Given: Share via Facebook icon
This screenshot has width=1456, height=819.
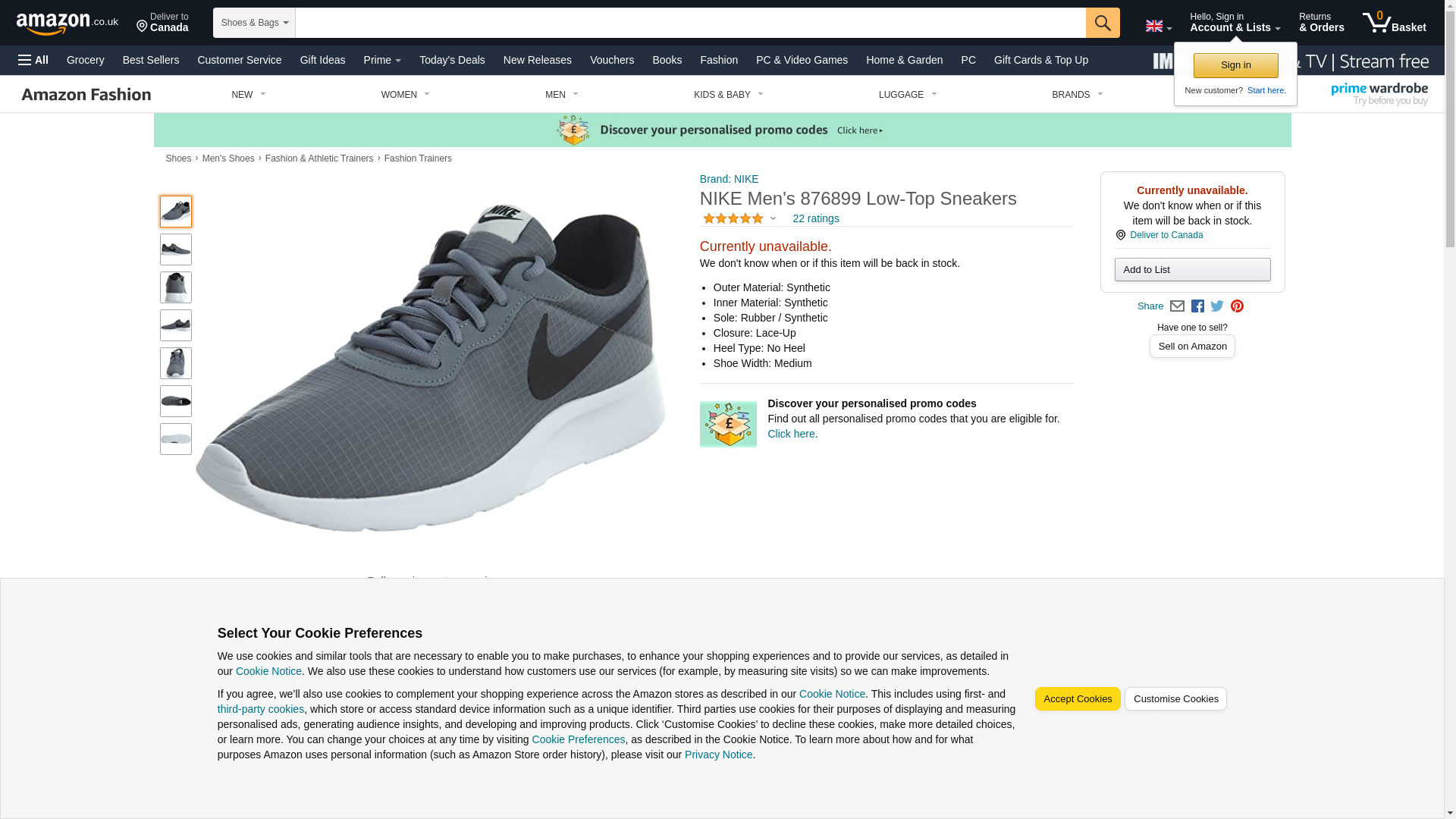Looking at the screenshot, I should pyautogui.click(x=1197, y=306).
